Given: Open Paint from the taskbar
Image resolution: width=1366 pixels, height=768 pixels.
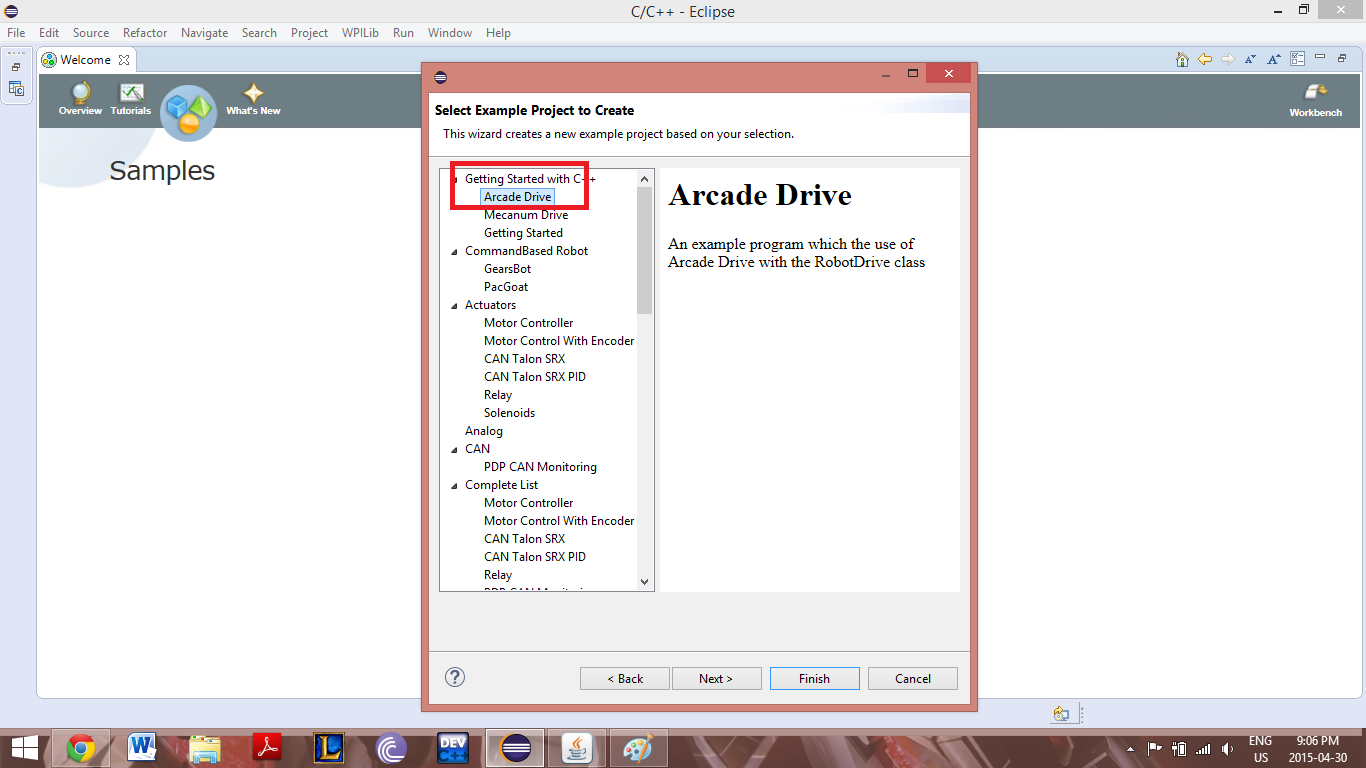Looking at the screenshot, I should tap(637, 748).
